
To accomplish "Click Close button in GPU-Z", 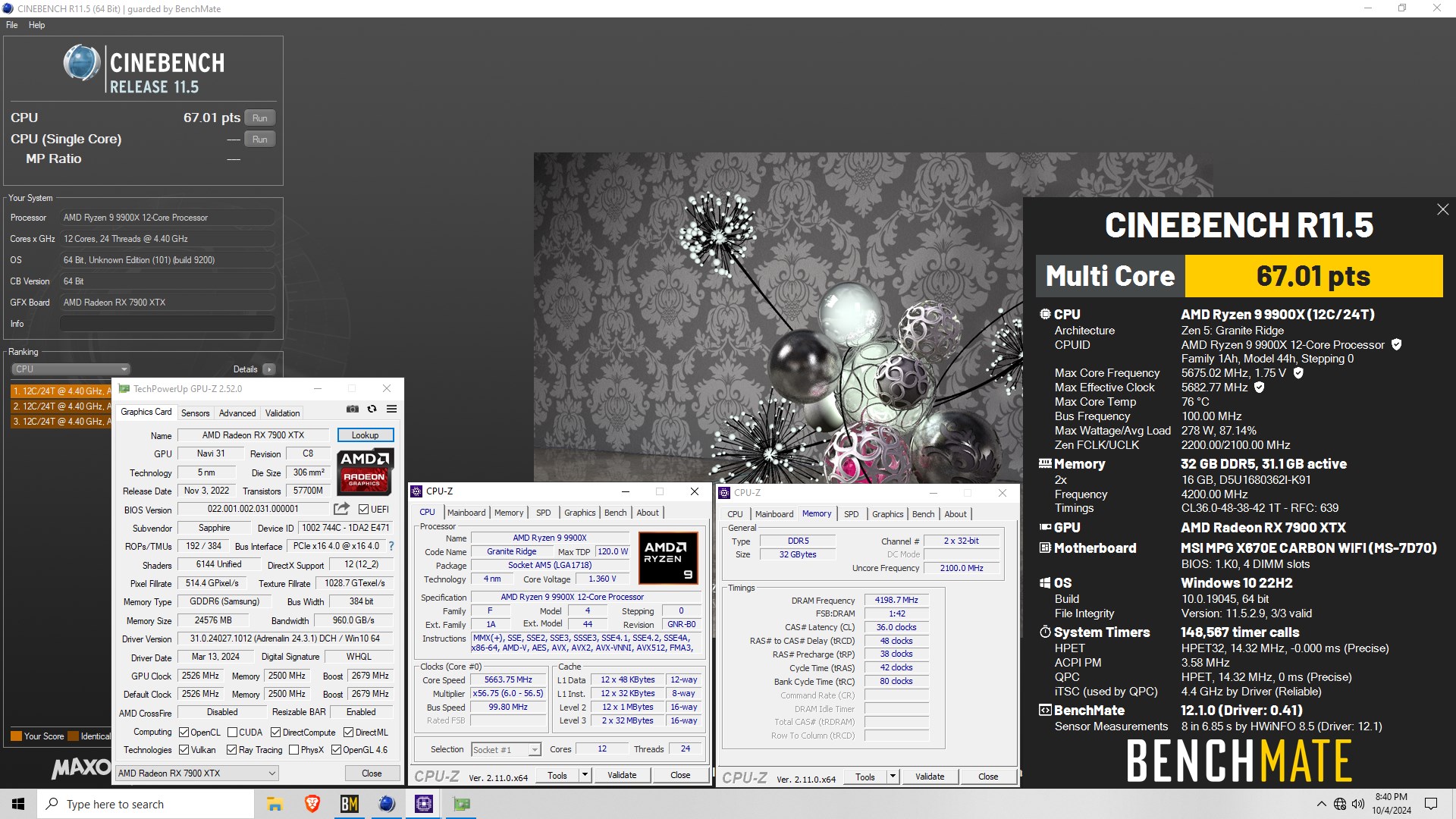I will [x=372, y=773].
